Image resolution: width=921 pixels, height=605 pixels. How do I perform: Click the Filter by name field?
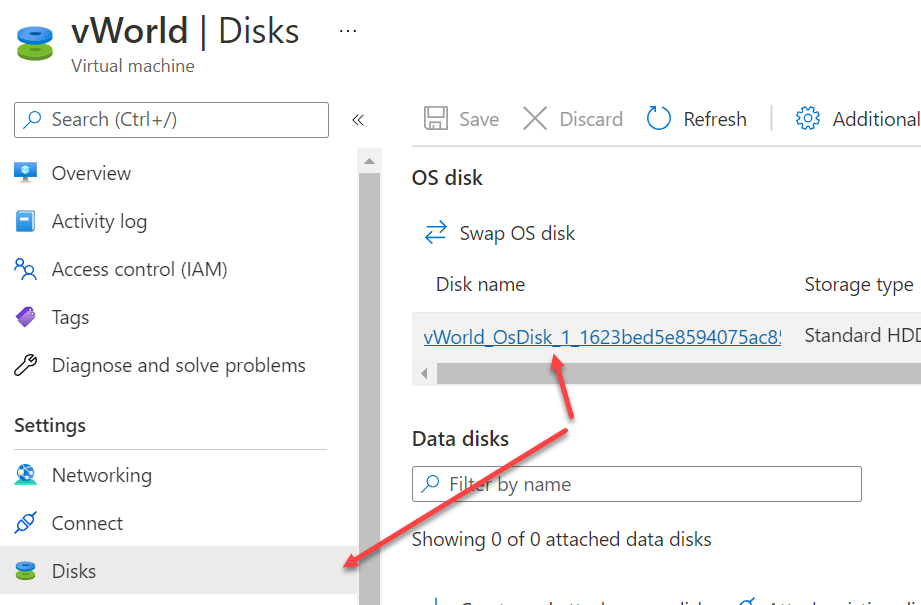coord(636,484)
